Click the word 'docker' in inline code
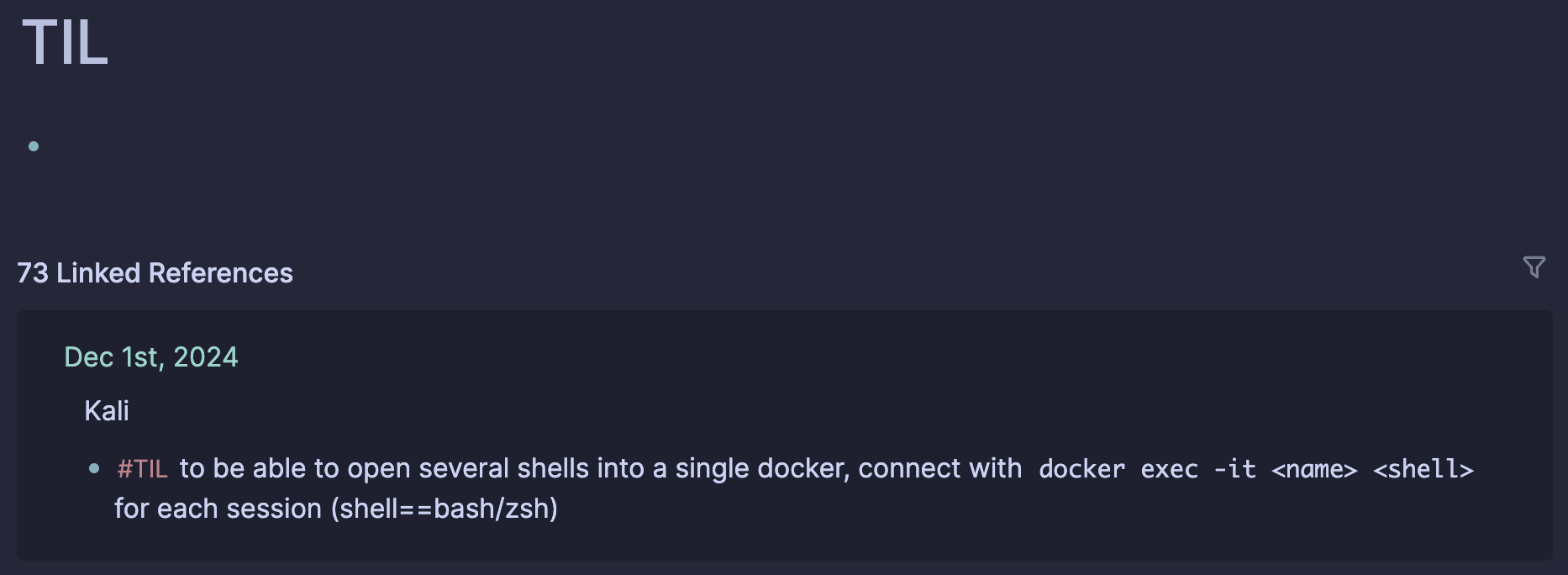This screenshot has width=1568, height=575. click(1081, 469)
